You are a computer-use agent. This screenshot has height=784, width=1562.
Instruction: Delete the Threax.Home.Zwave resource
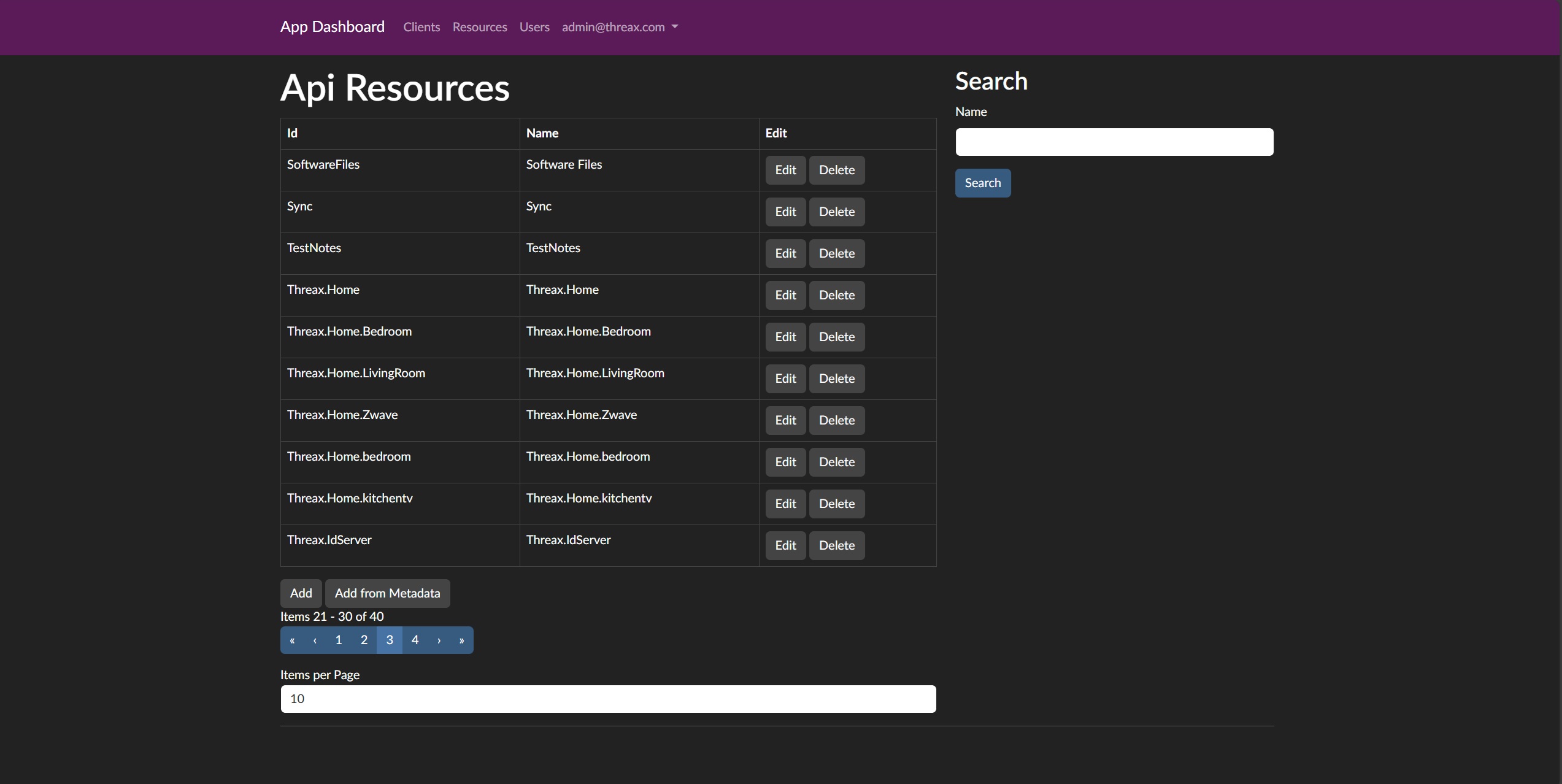[837, 420]
